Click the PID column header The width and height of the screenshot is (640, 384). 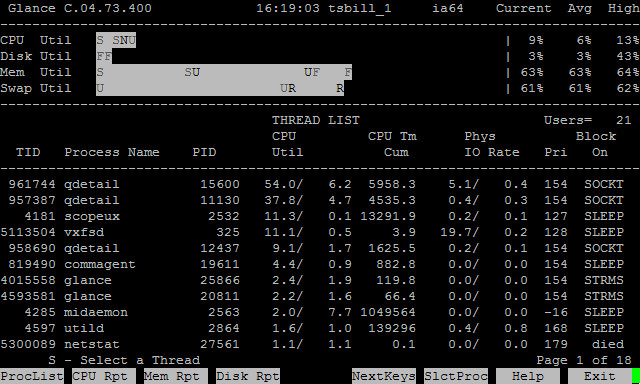204,152
